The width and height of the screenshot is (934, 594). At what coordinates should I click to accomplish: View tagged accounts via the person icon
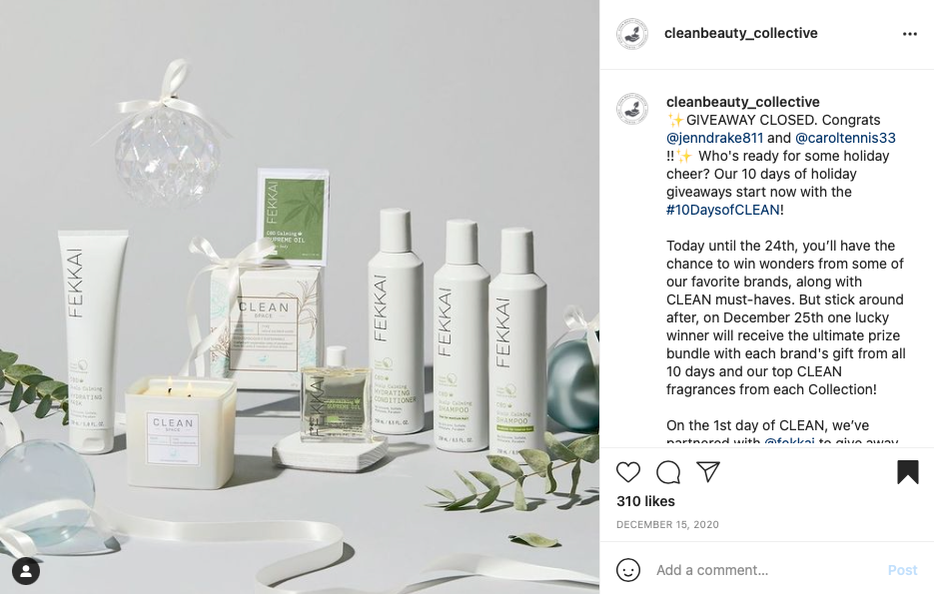pos(26,571)
